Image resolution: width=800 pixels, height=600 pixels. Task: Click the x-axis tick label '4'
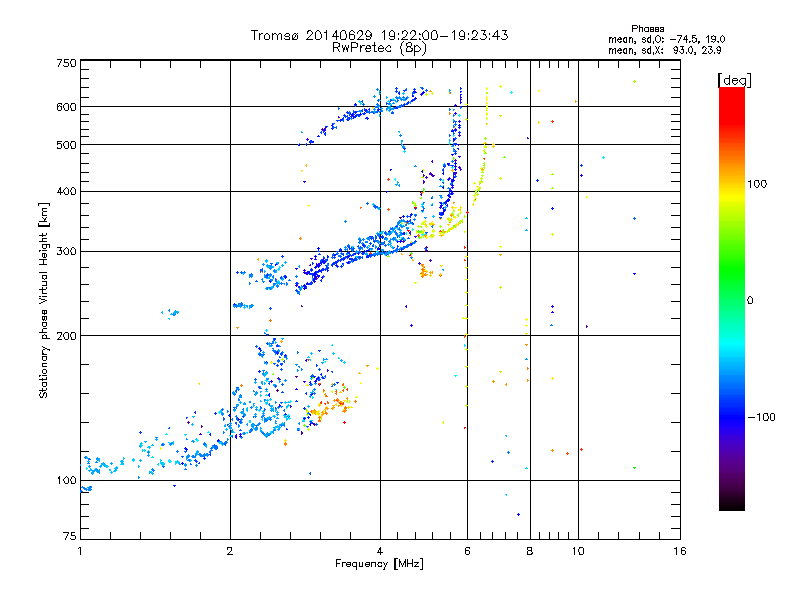tap(380, 551)
